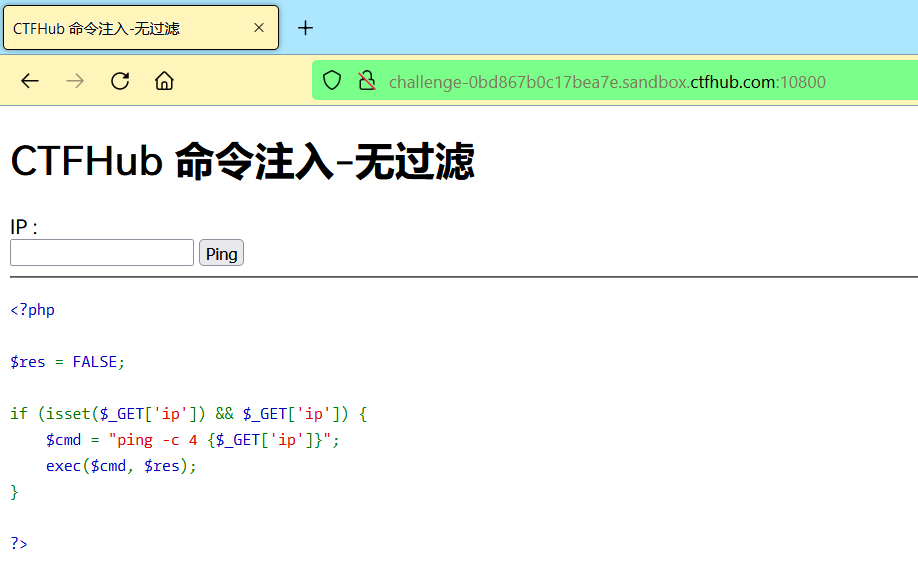Click the forward navigation arrow
918x571 pixels.
[x=75, y=81]
